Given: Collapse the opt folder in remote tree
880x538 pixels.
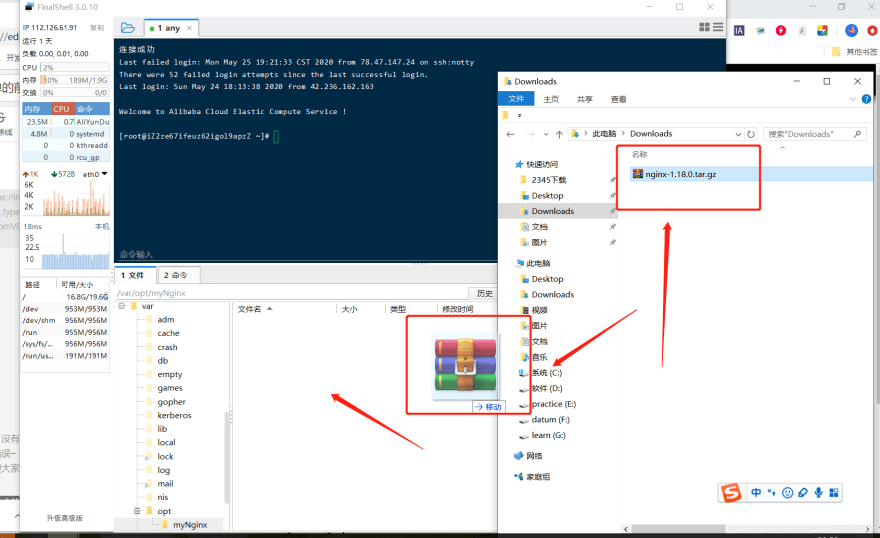Looking at the screenshot, I should click(137, 511).
